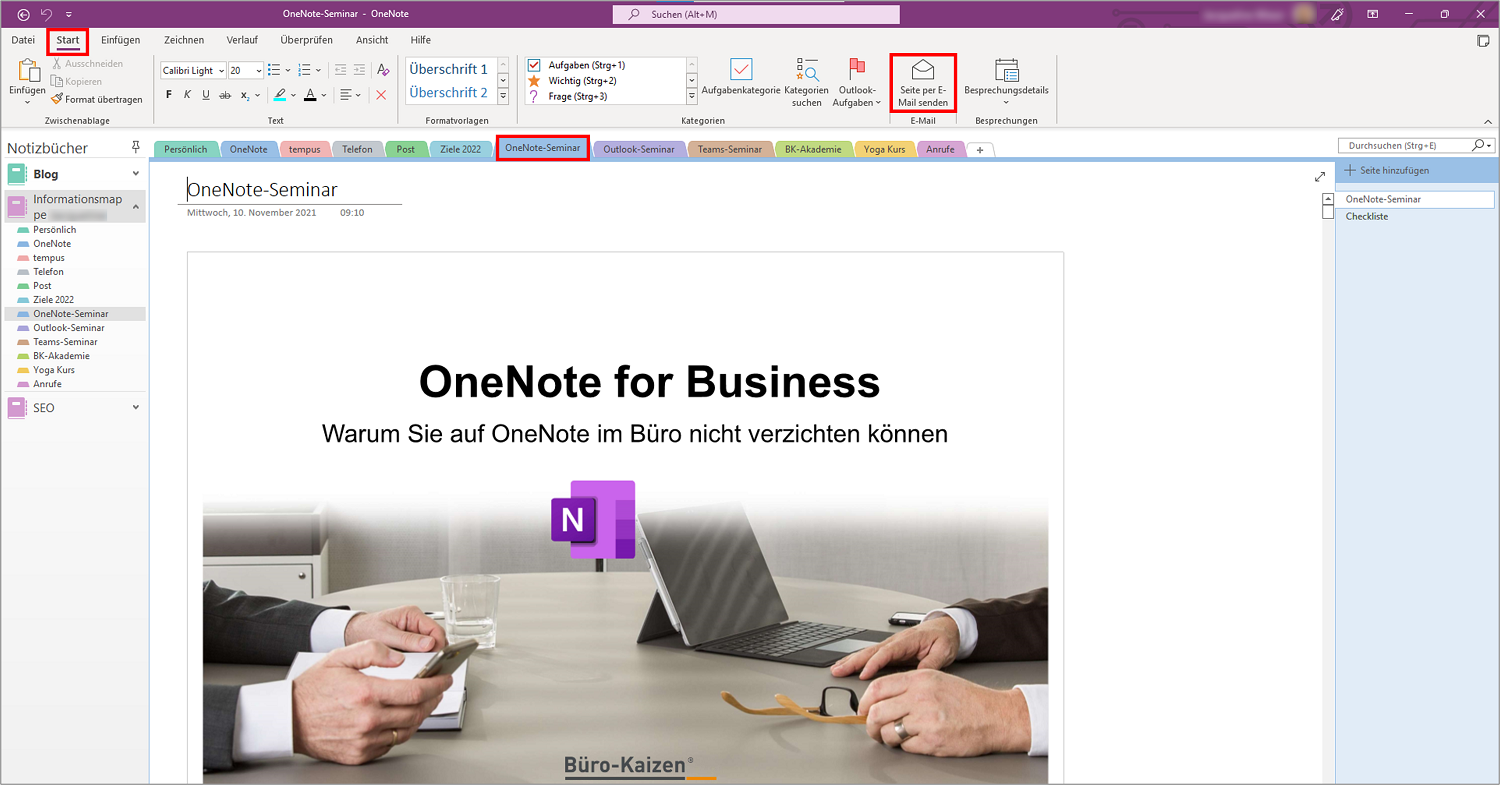The width and height of the screenshot is (1500, 785).
Task: Collapse the Informationsmappe notebook
Action: tap(136, 206)
